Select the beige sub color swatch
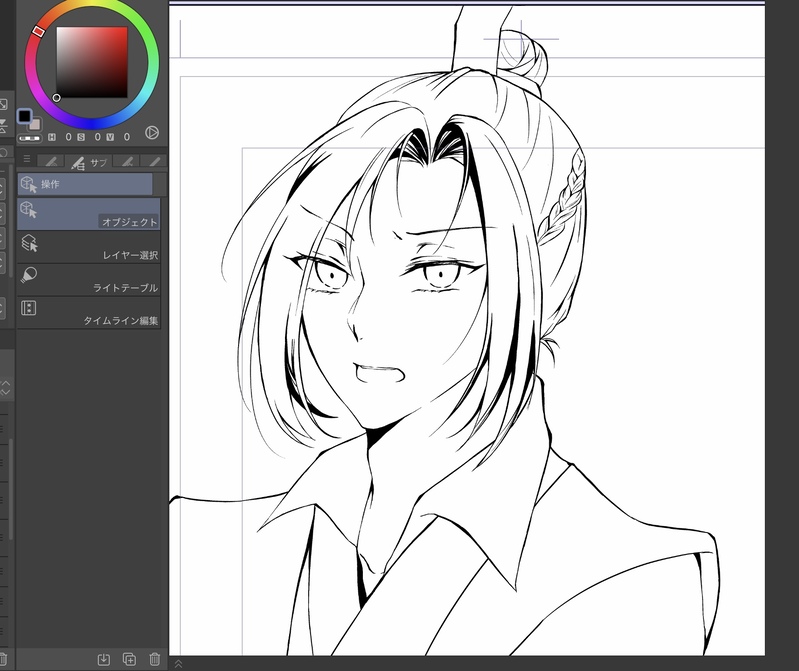Image resolution: width=799 pixels, height=671 pixels. click(x=35, y=125)
